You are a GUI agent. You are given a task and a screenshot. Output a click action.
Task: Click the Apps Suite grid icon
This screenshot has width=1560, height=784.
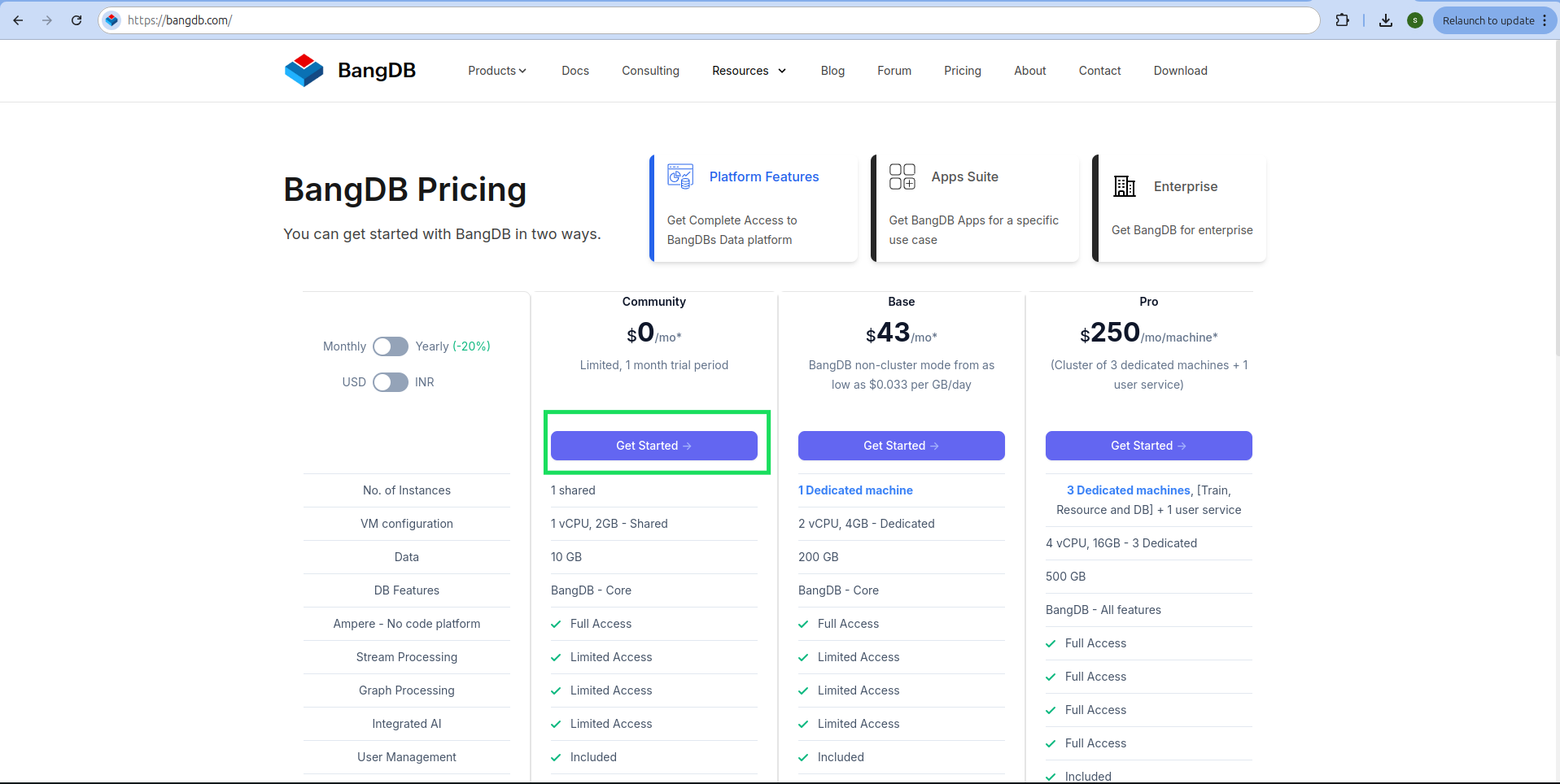[x=902, y=176]
